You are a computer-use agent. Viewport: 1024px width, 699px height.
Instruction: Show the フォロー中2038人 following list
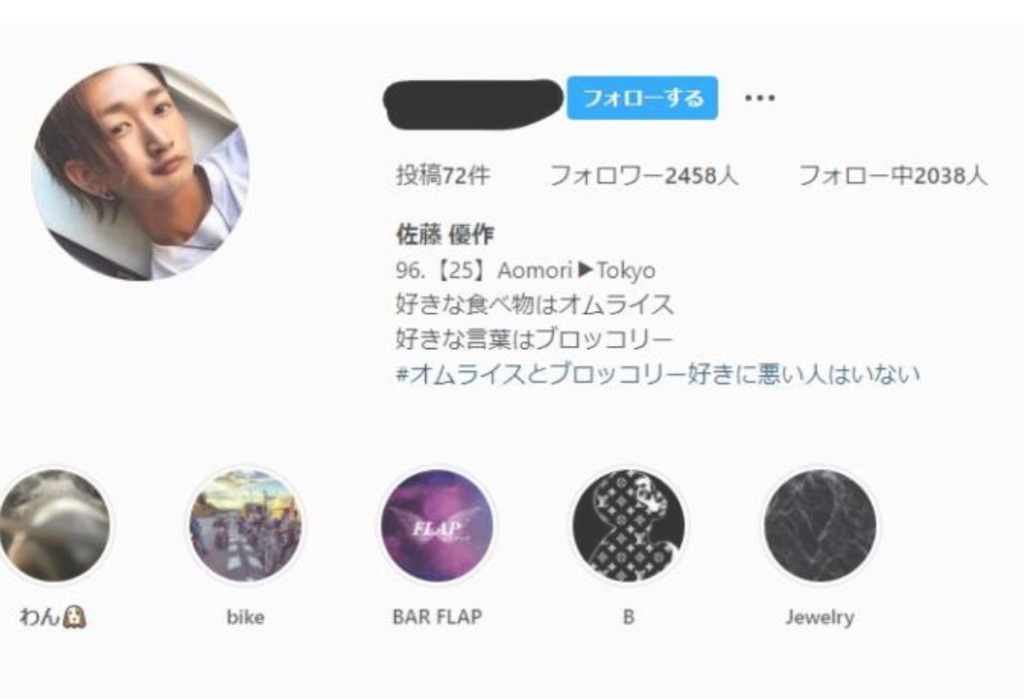point(893,175)
